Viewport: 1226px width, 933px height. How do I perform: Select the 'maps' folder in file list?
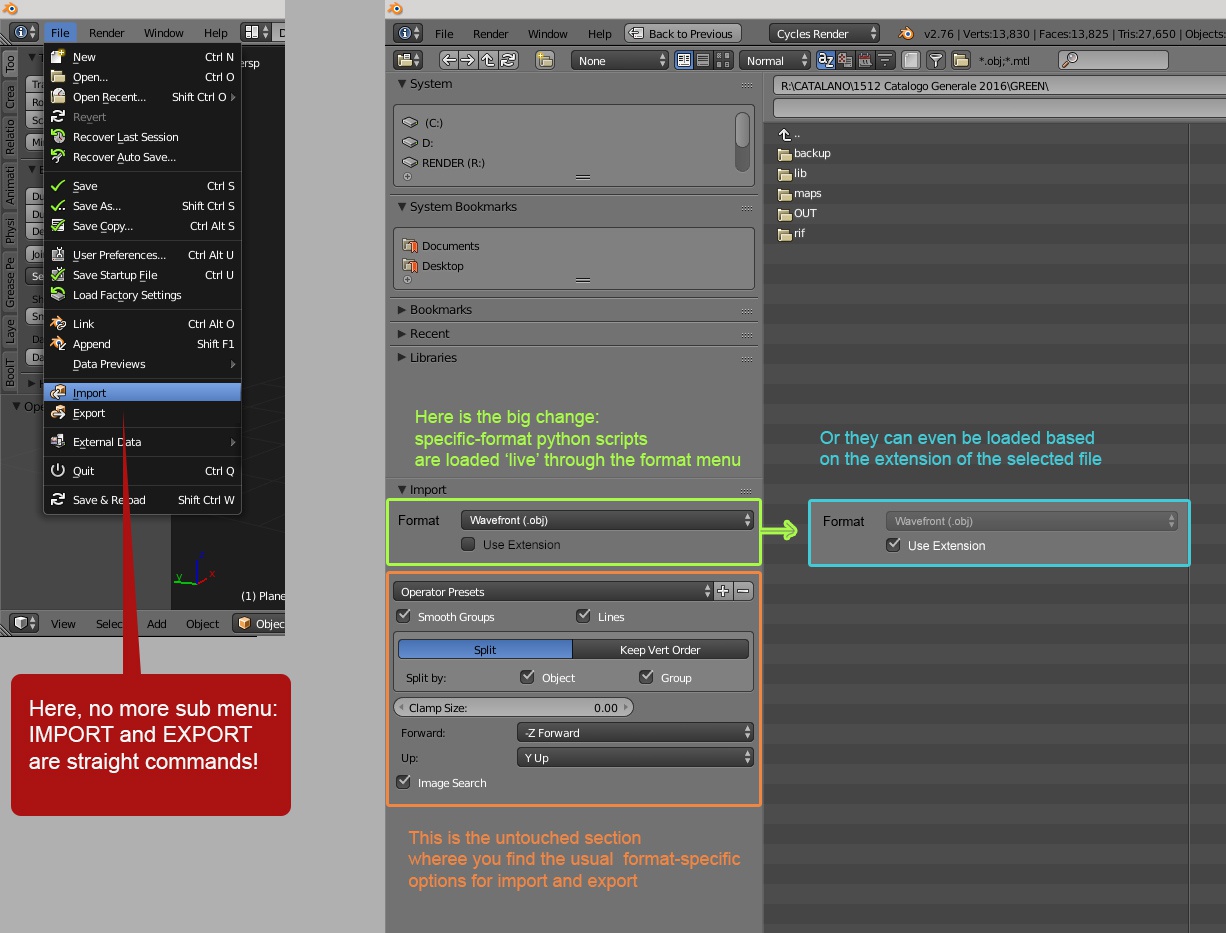coord(807,193)
